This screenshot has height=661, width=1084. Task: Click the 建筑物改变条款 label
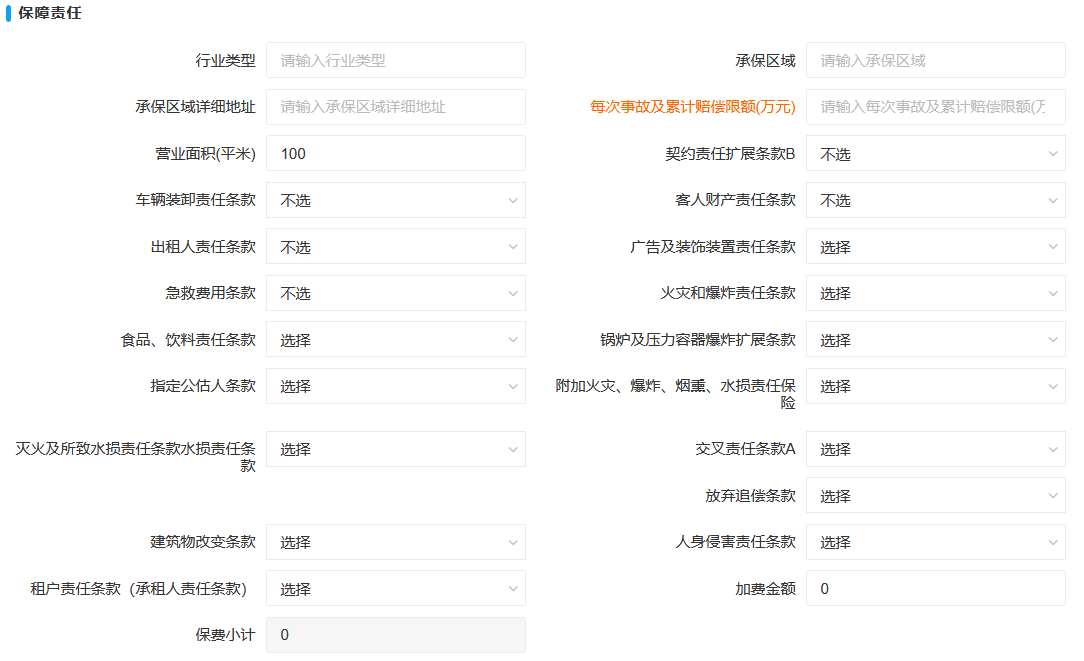tap(203, 542)
